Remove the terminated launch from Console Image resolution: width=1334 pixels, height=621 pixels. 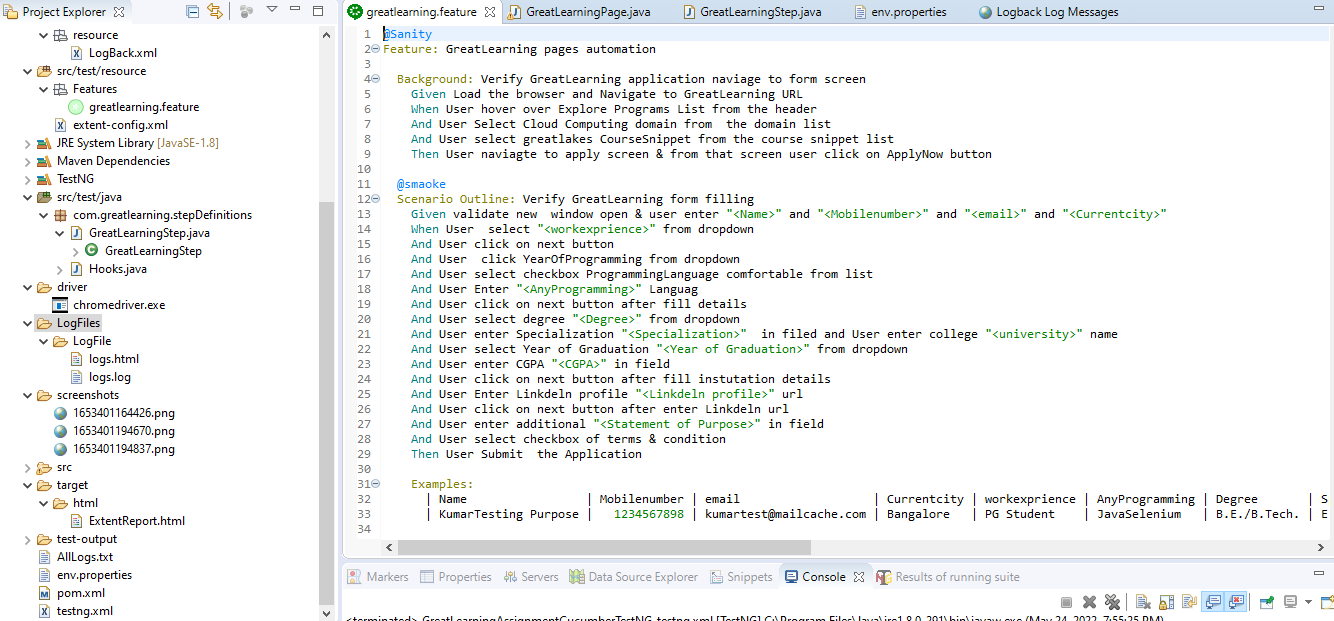pyautogui.click(x=1089, y=601)
